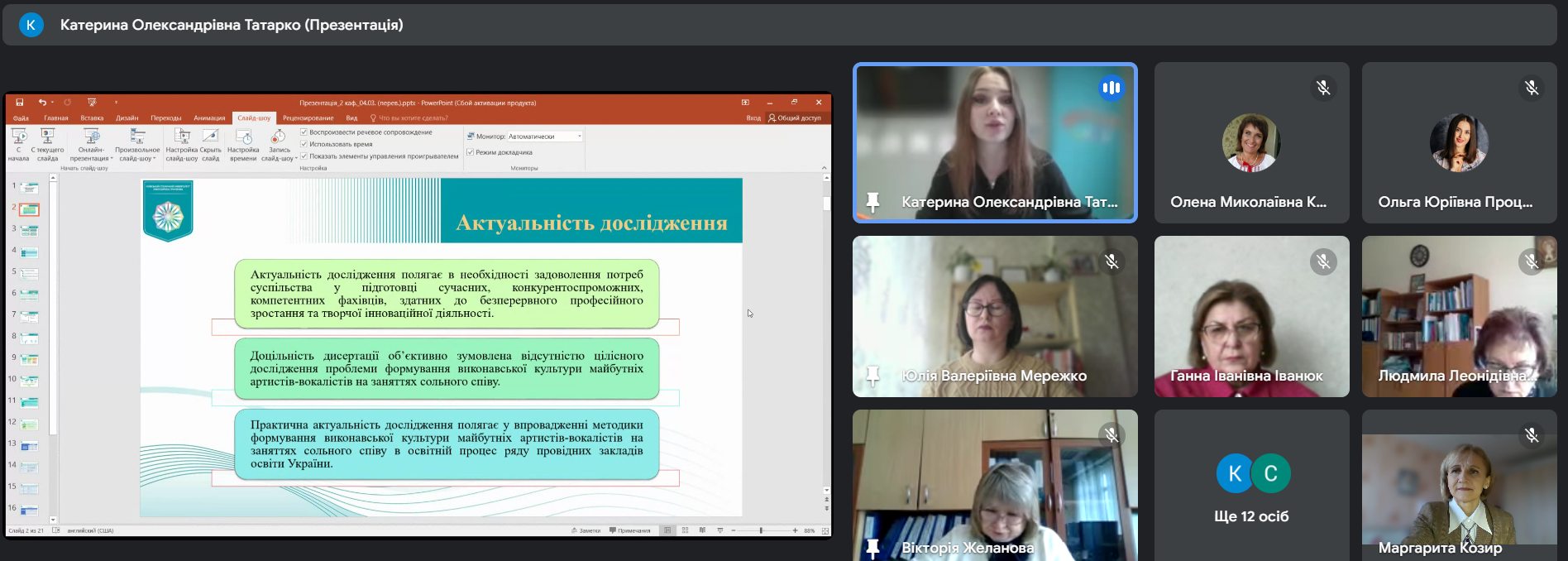Screen dimensions: 1568x561
Task: Click 'Общий доступ' share button
Action: (795, 118)
